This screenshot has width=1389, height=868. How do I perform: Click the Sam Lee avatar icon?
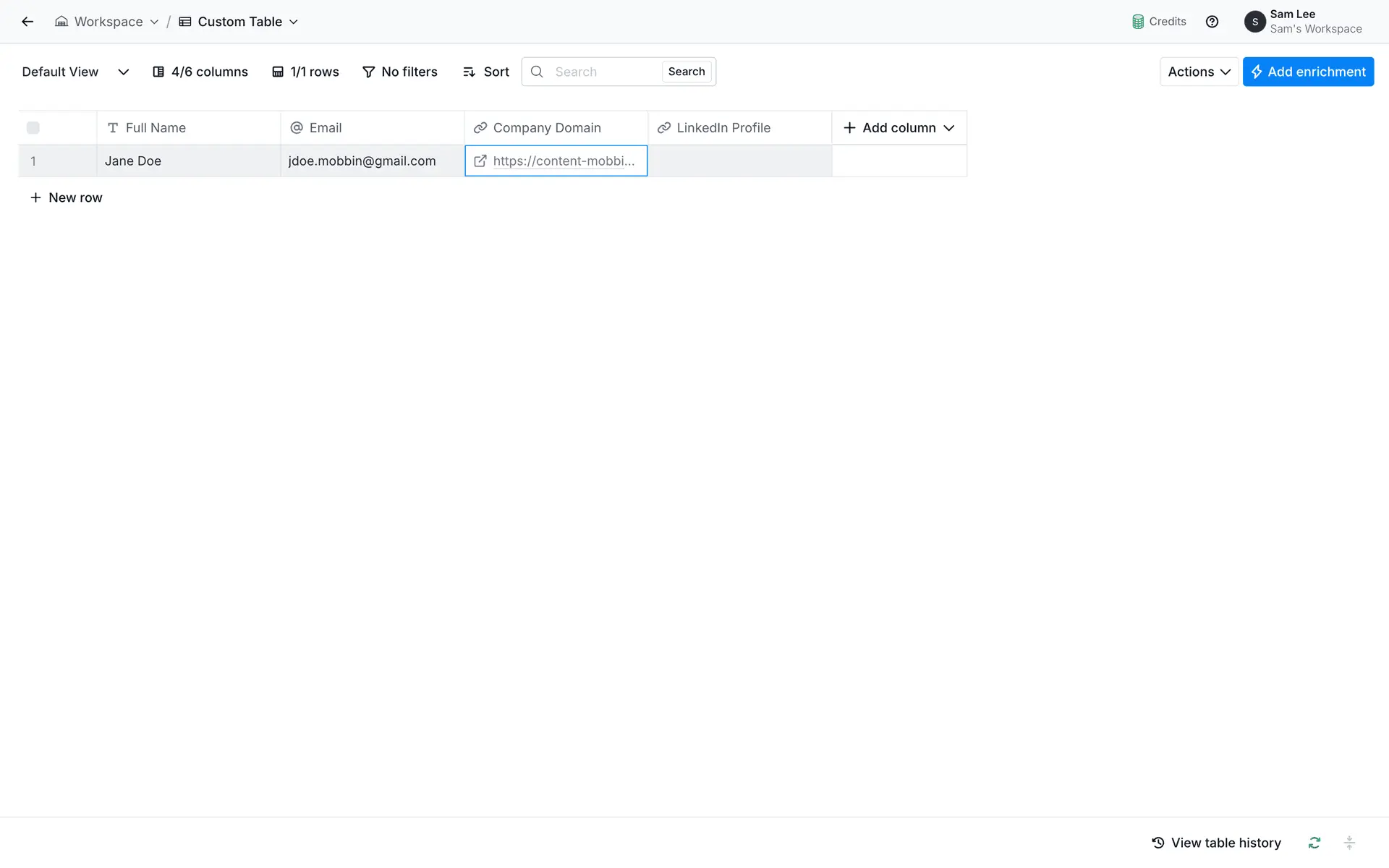tap(1254, 22)
